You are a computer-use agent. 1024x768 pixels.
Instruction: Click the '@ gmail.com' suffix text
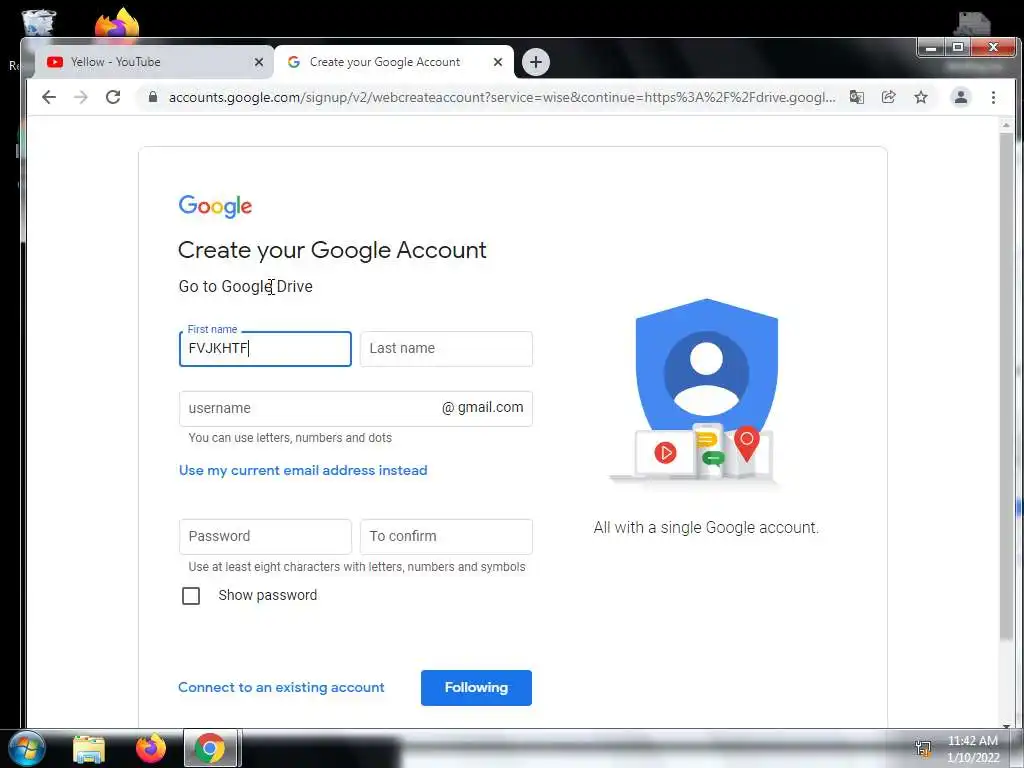(483, 408)
